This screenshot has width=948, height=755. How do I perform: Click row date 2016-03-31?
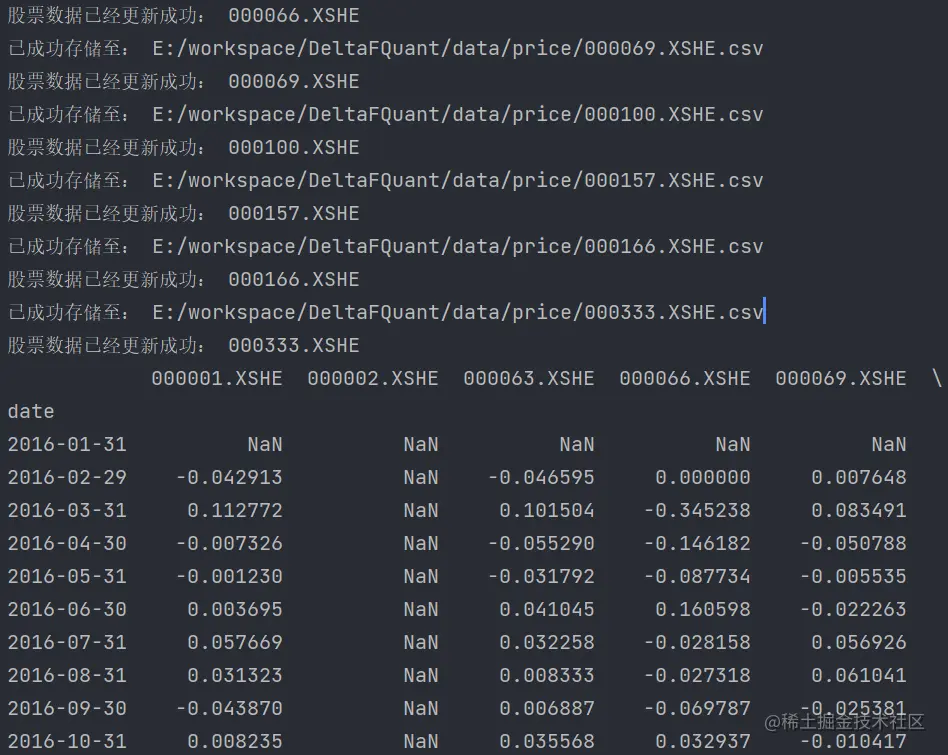(x=67, y=510)
